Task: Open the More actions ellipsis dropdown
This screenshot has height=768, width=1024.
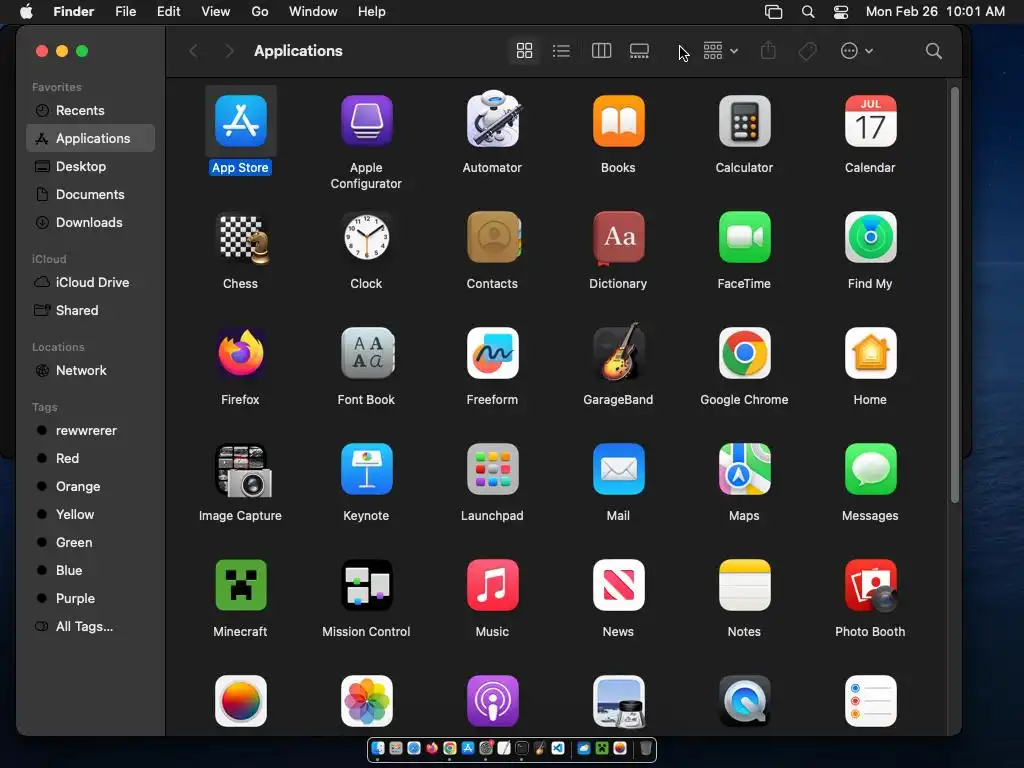Action: click(856, 50)
